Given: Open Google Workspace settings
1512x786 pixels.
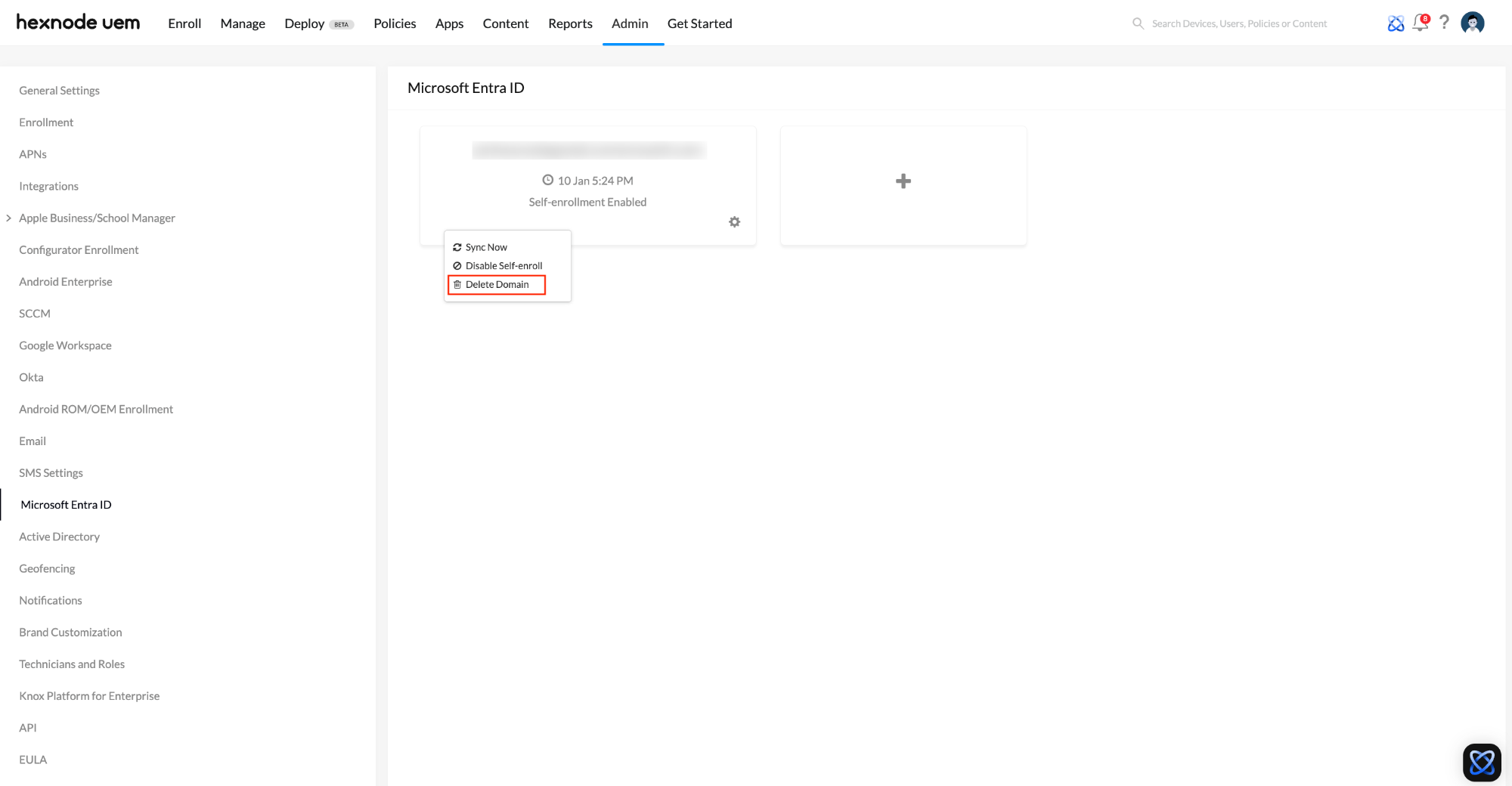Looking at the screenshot, I should pyautogui.click(x=65, y=345).
